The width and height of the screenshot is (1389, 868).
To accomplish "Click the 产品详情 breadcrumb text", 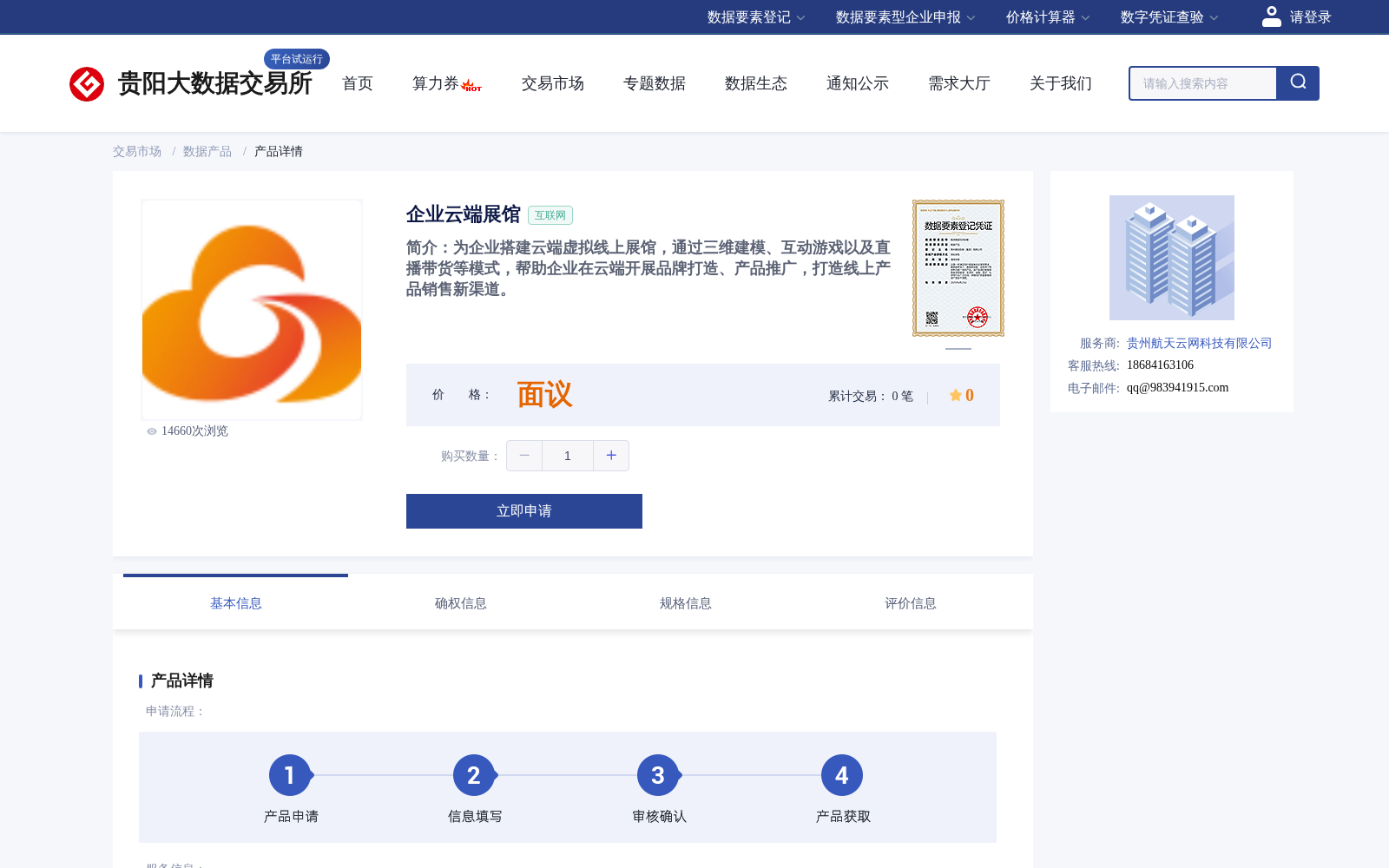I will pos(279,151).
